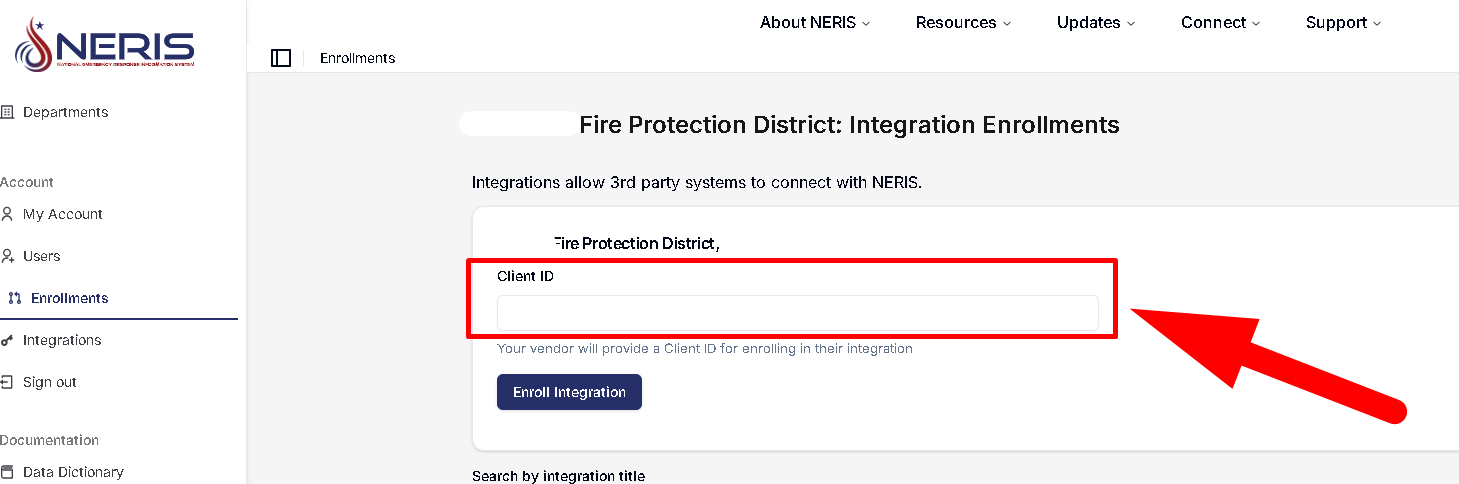Expand the Updates menu chevron

(x=1131, y=23)
